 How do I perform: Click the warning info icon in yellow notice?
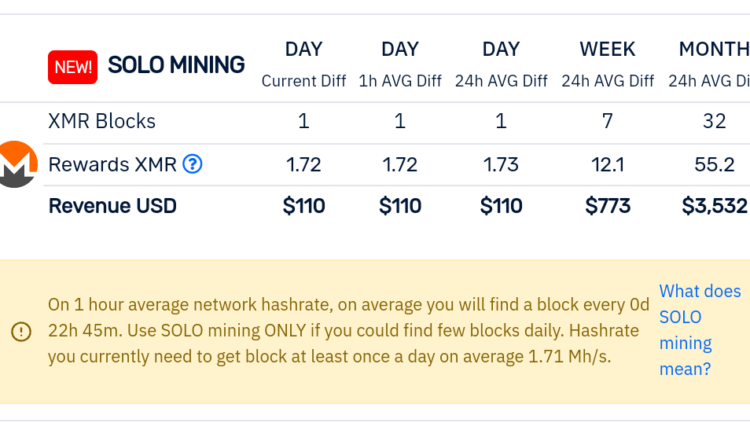21,332
